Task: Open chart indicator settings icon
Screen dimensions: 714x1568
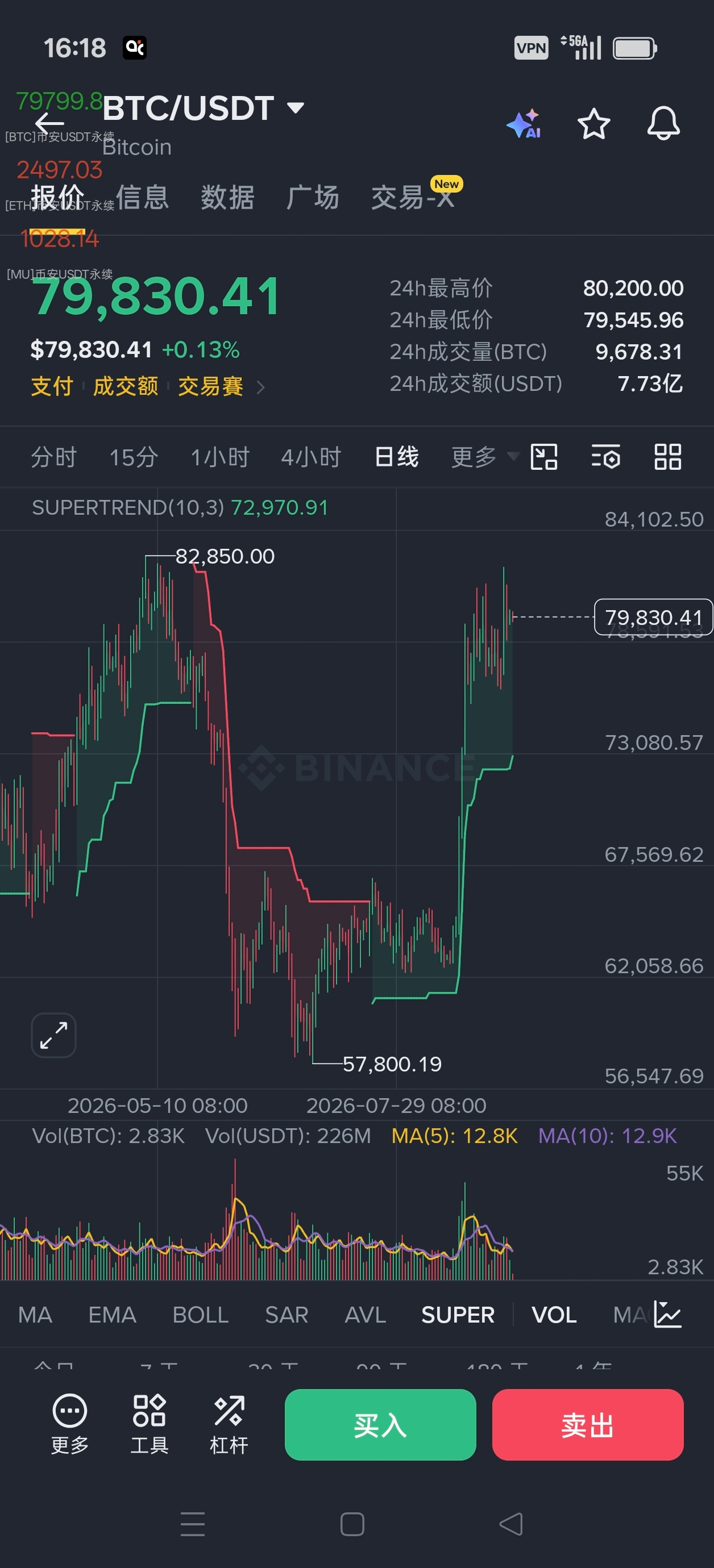Action: click(x=605, y=457)
